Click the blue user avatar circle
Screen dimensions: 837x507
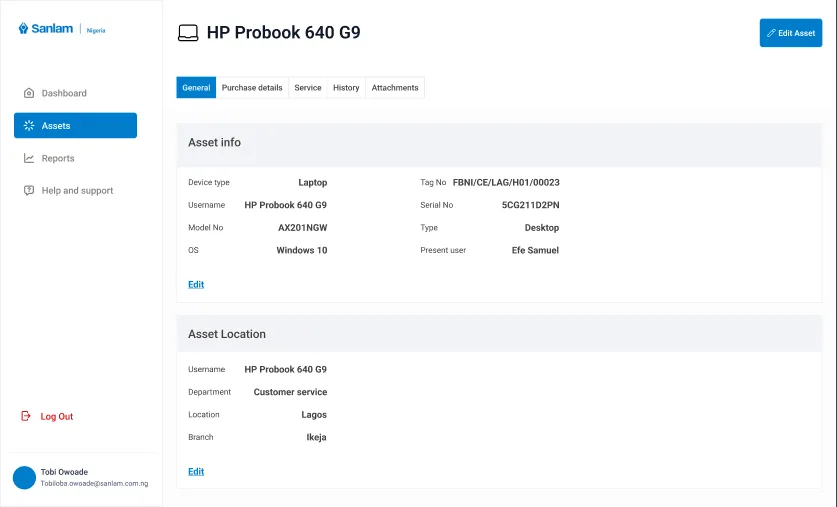[x=24, y=477]
